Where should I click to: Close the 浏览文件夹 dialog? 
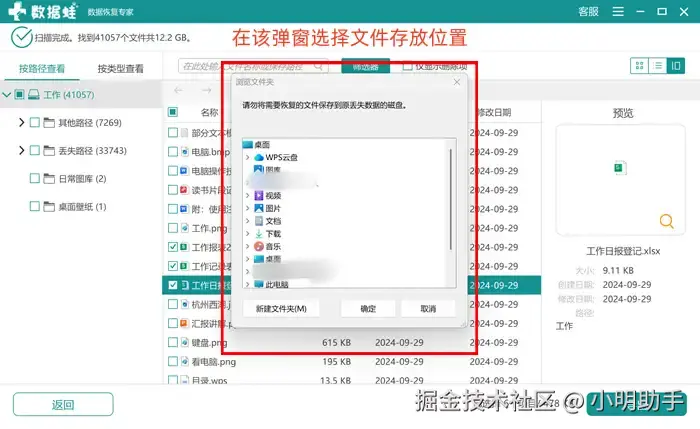(457, 82)
